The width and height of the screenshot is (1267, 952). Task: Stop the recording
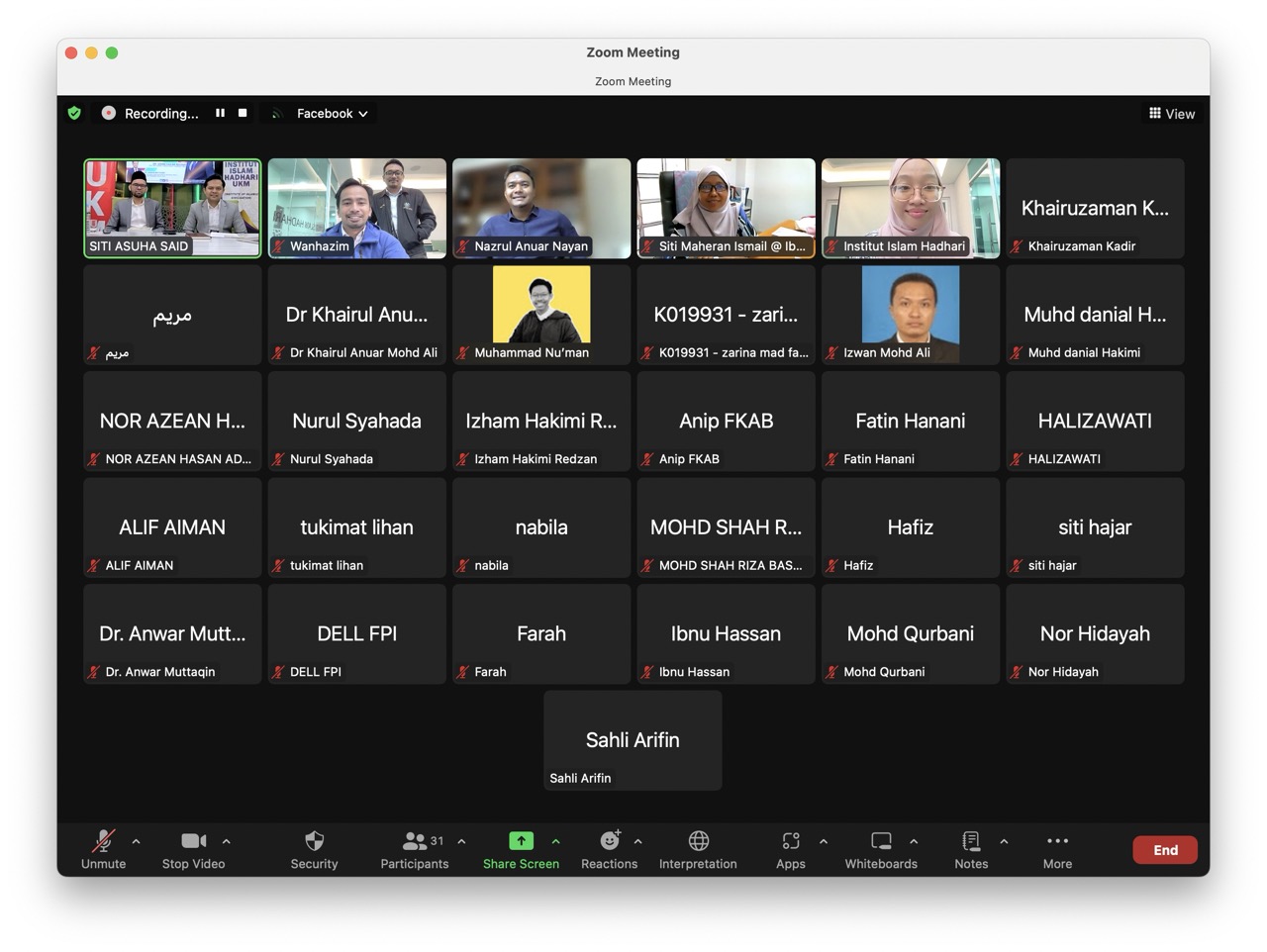(243, 113)
